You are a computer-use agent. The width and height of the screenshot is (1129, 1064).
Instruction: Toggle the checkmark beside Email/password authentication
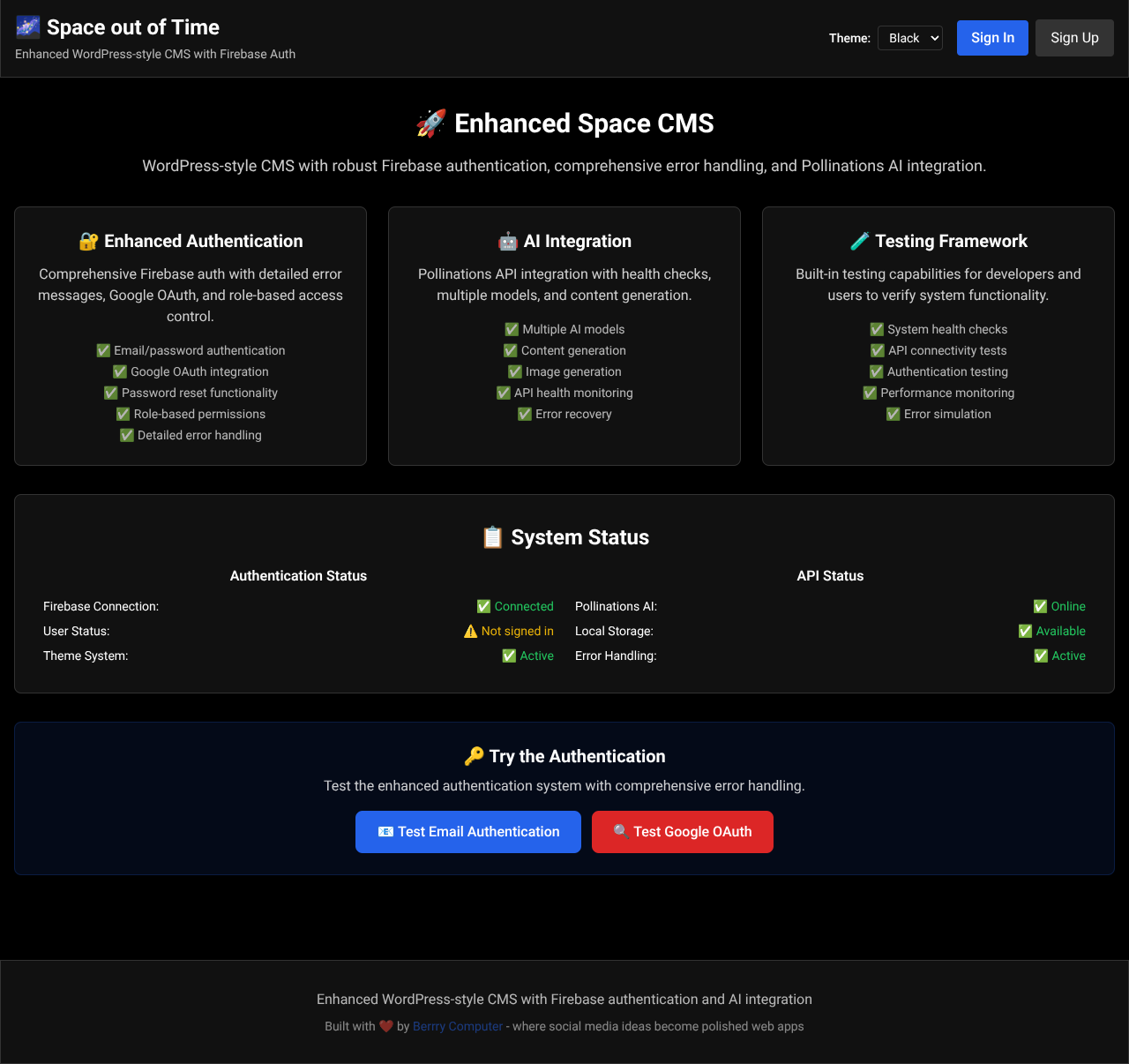pyautogui.click(x=103, y=350)
